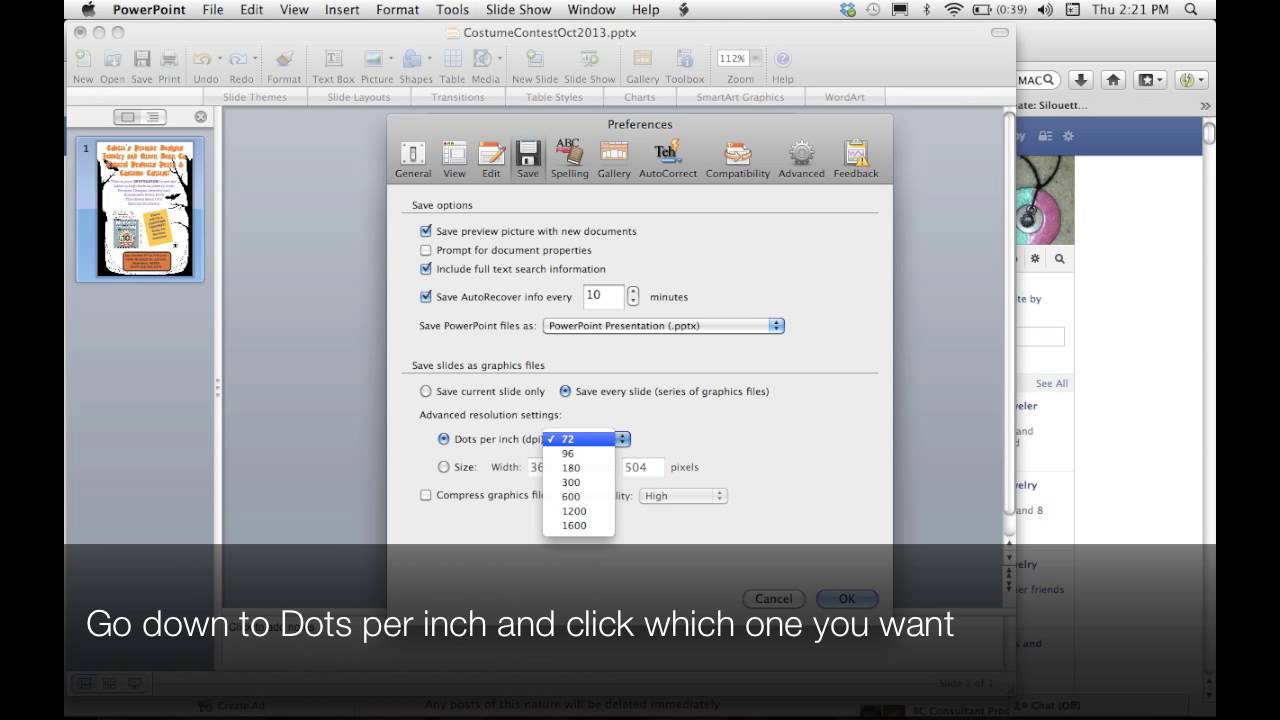Toggle Save preview picture with new documents
This screenshot has width=1280, height=720.
tap(426, 231)
